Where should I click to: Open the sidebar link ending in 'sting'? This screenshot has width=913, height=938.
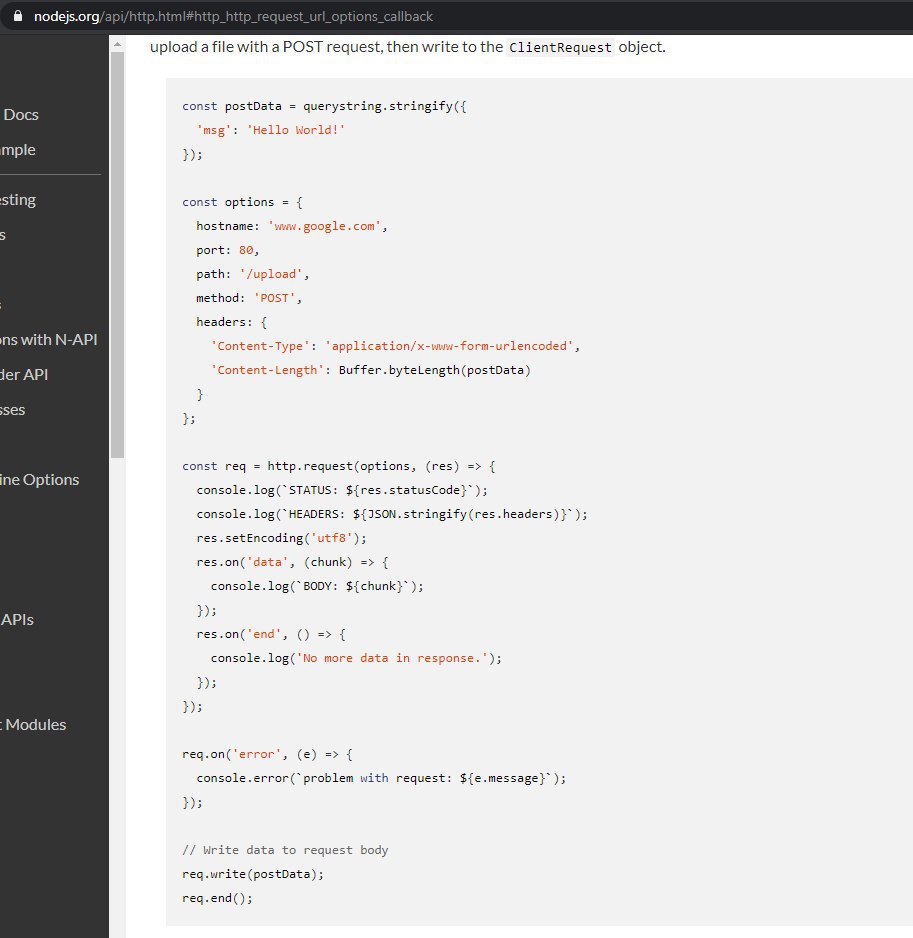18,200
